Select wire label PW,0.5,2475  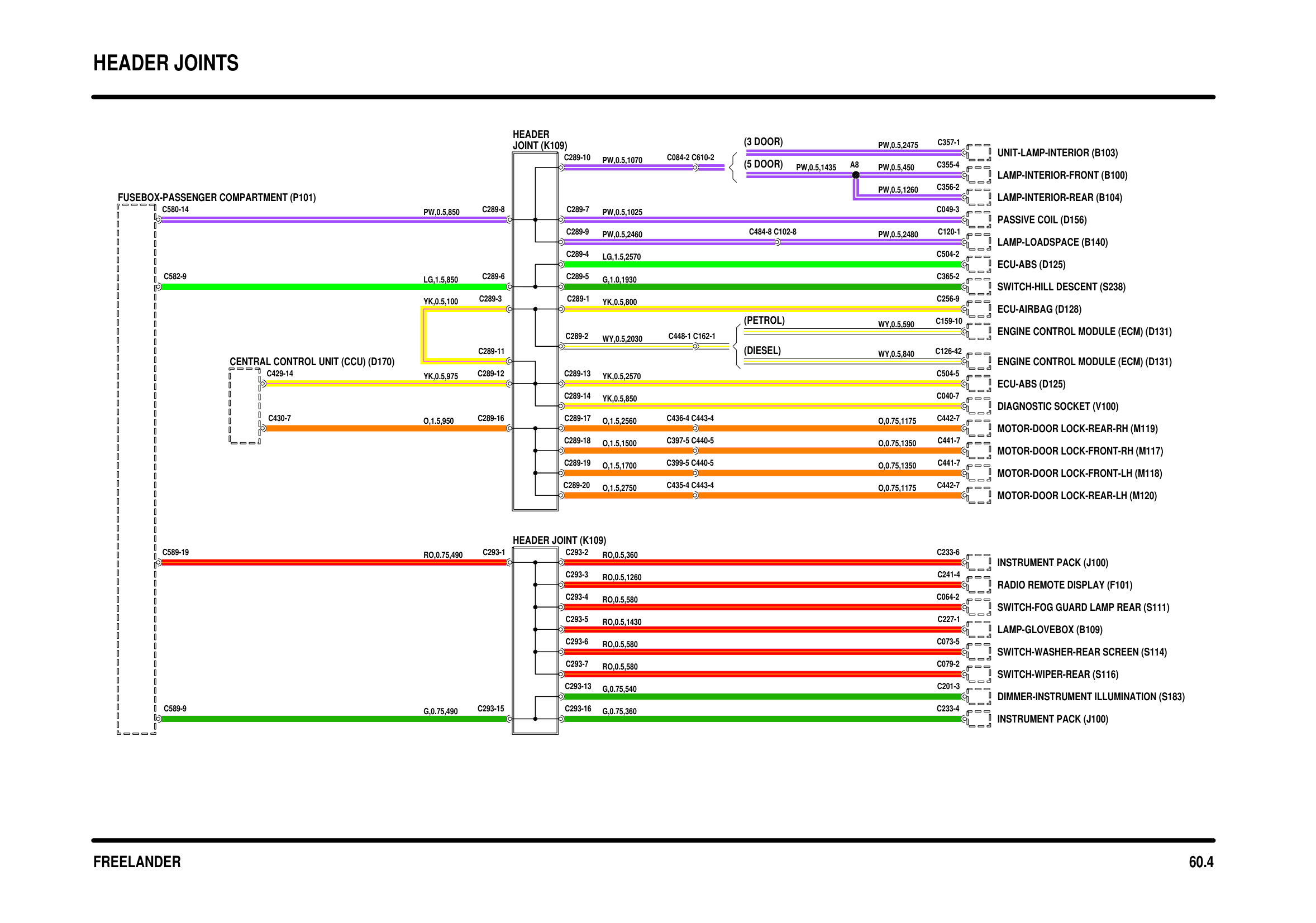tap(898, 146)
